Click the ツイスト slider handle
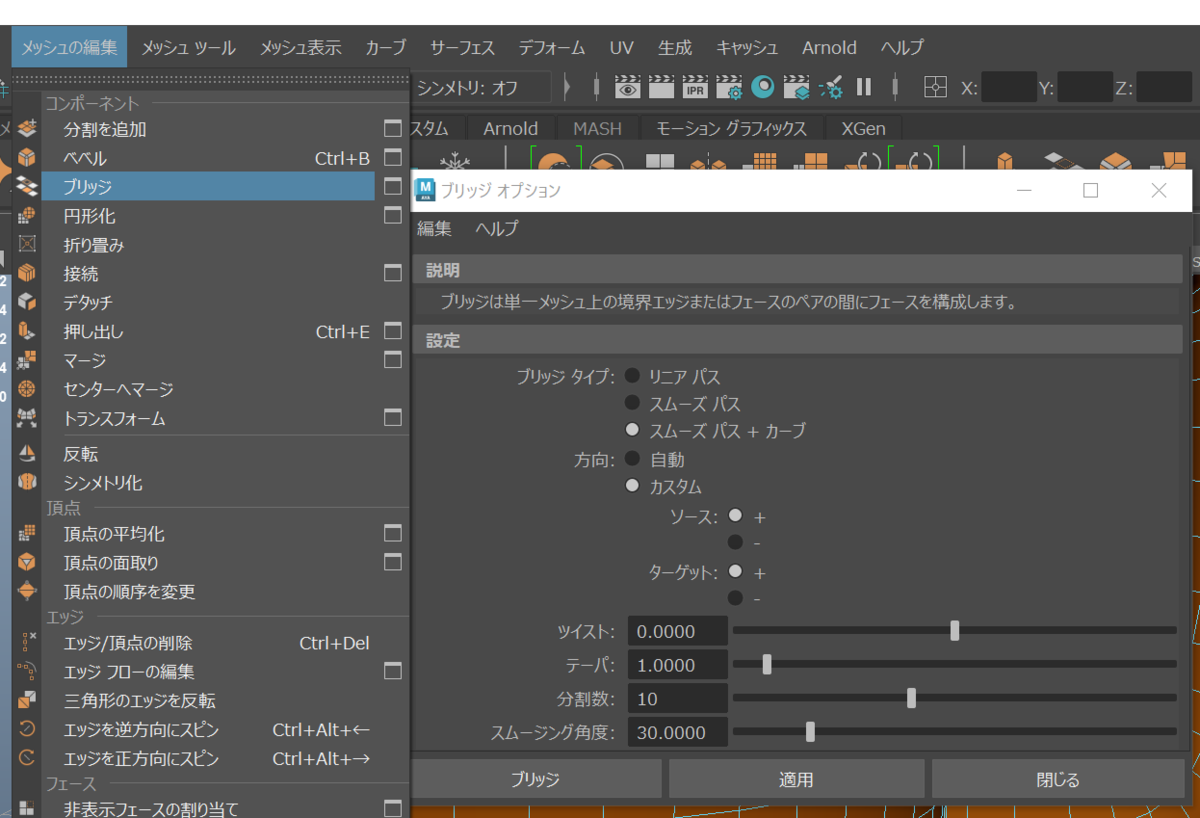 click(x=955, y=630)
